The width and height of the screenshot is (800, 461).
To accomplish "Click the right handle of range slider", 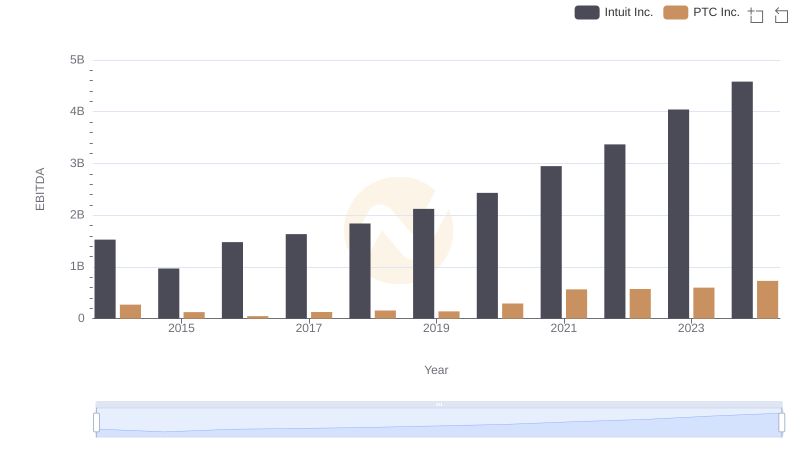I will point(781,422).
